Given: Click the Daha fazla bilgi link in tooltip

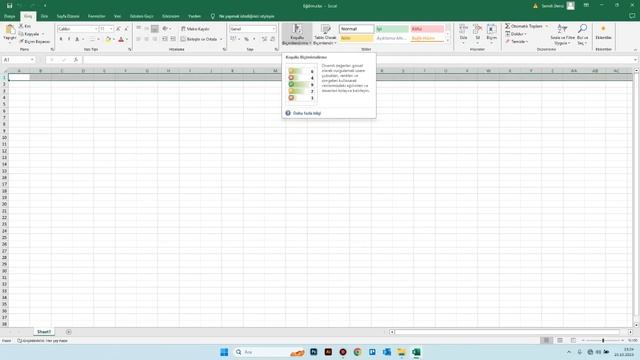Looking at the screenshot, I should [x=307, y=113].
